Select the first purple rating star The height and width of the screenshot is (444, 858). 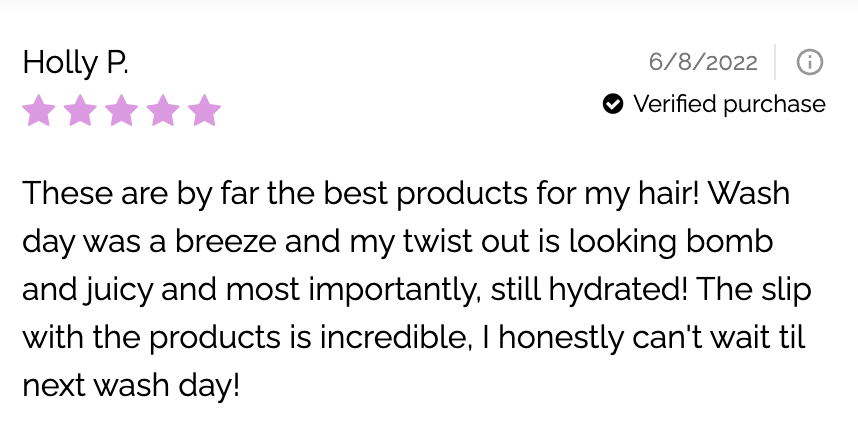(39, 110)
